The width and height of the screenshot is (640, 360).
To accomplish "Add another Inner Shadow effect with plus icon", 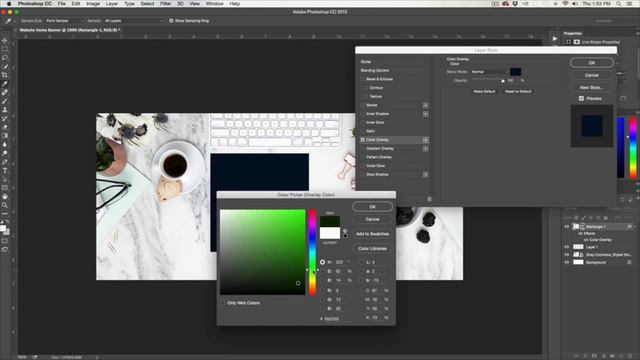I will [425, 114].
